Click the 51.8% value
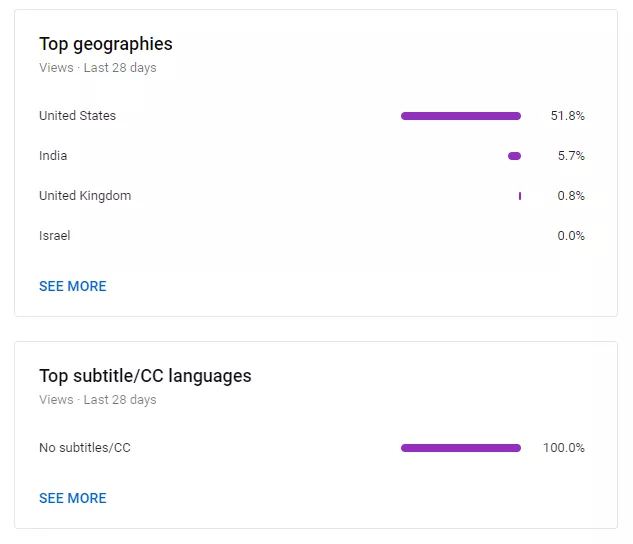Image resolution: width=633 pixels, height=544 pixels. point(567,116)
